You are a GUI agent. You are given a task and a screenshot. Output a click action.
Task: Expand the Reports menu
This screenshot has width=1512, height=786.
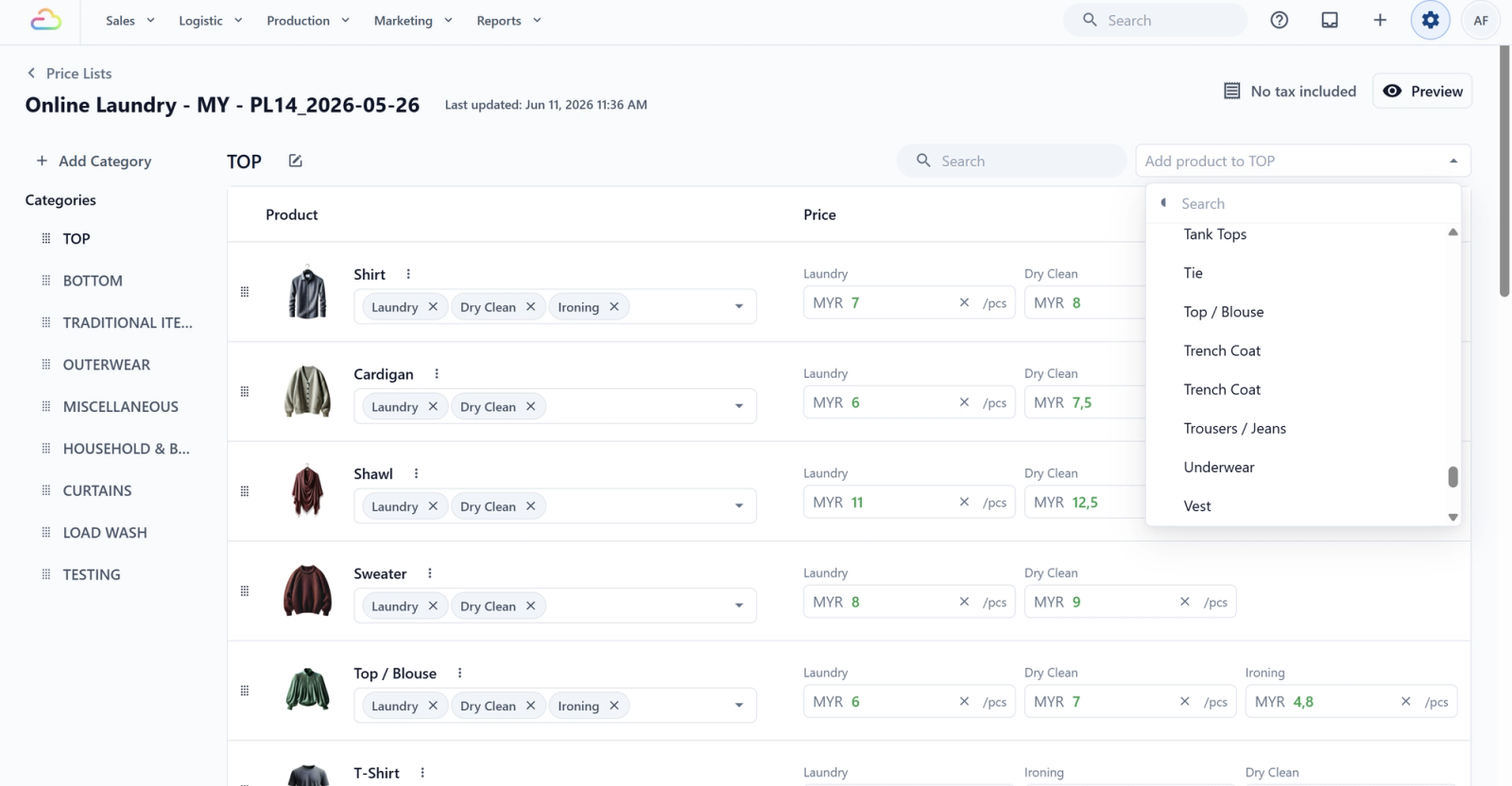(508, 20)
